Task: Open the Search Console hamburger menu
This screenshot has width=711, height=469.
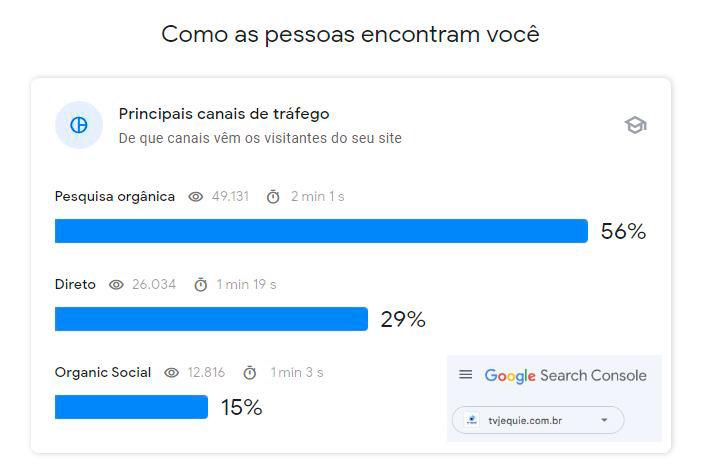Action: pos(465,375)
